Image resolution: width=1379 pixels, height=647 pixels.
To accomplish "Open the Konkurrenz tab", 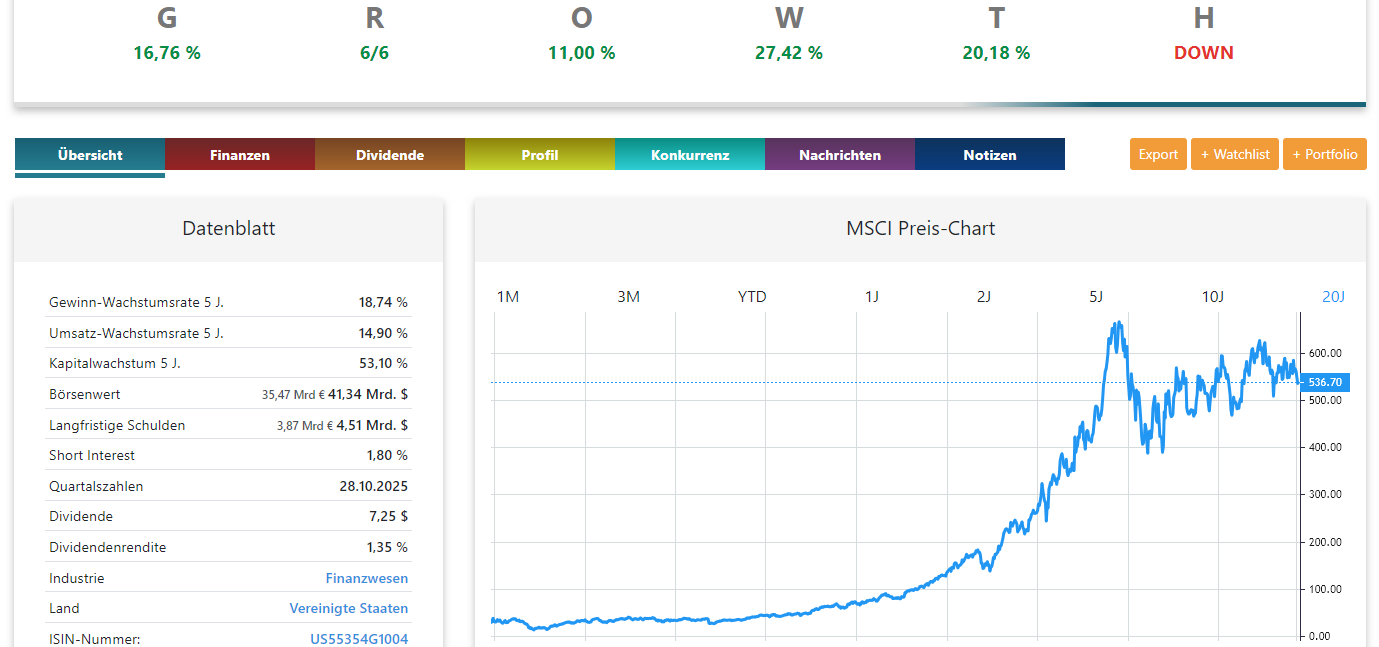I will 690,155.
